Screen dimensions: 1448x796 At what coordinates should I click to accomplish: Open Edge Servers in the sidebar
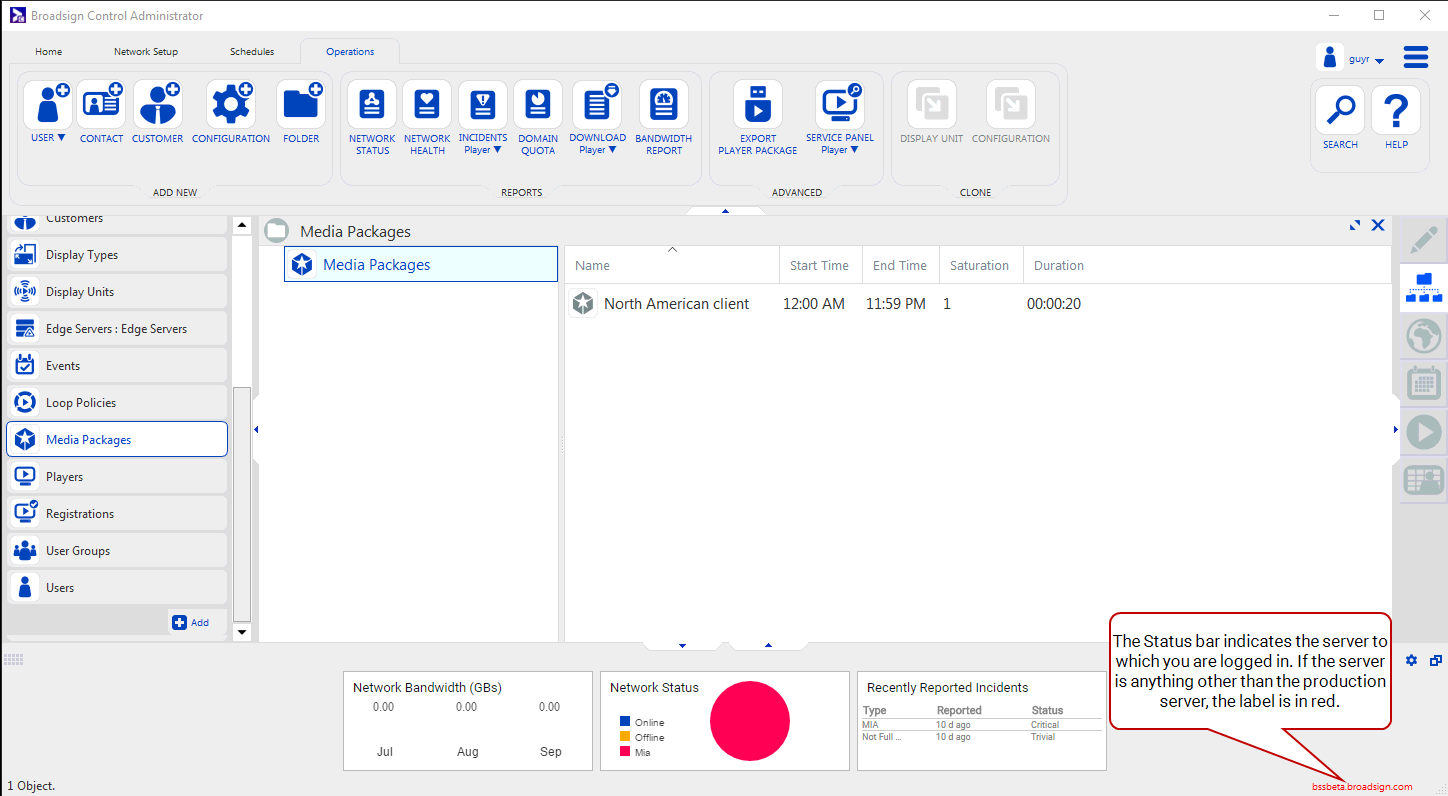117,329
